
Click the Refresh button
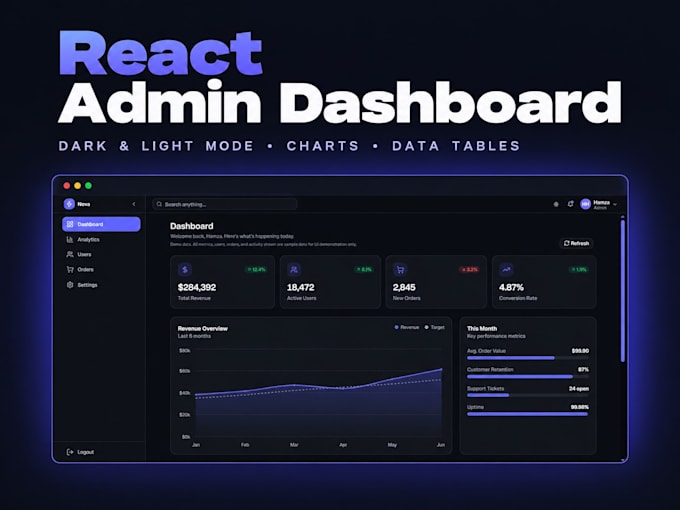pos(576,243)
